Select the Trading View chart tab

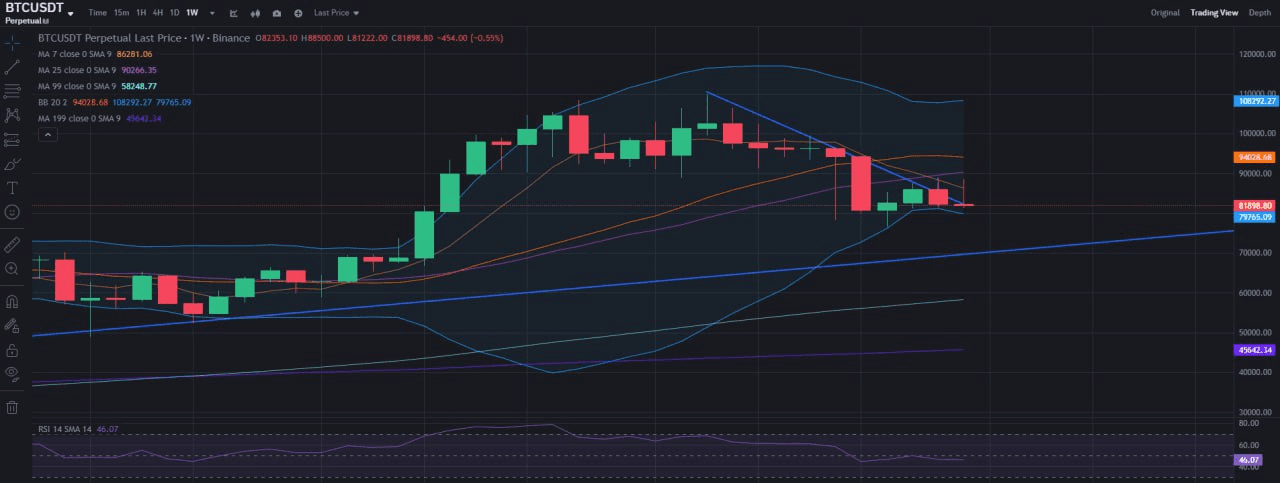coord(1214,13)
